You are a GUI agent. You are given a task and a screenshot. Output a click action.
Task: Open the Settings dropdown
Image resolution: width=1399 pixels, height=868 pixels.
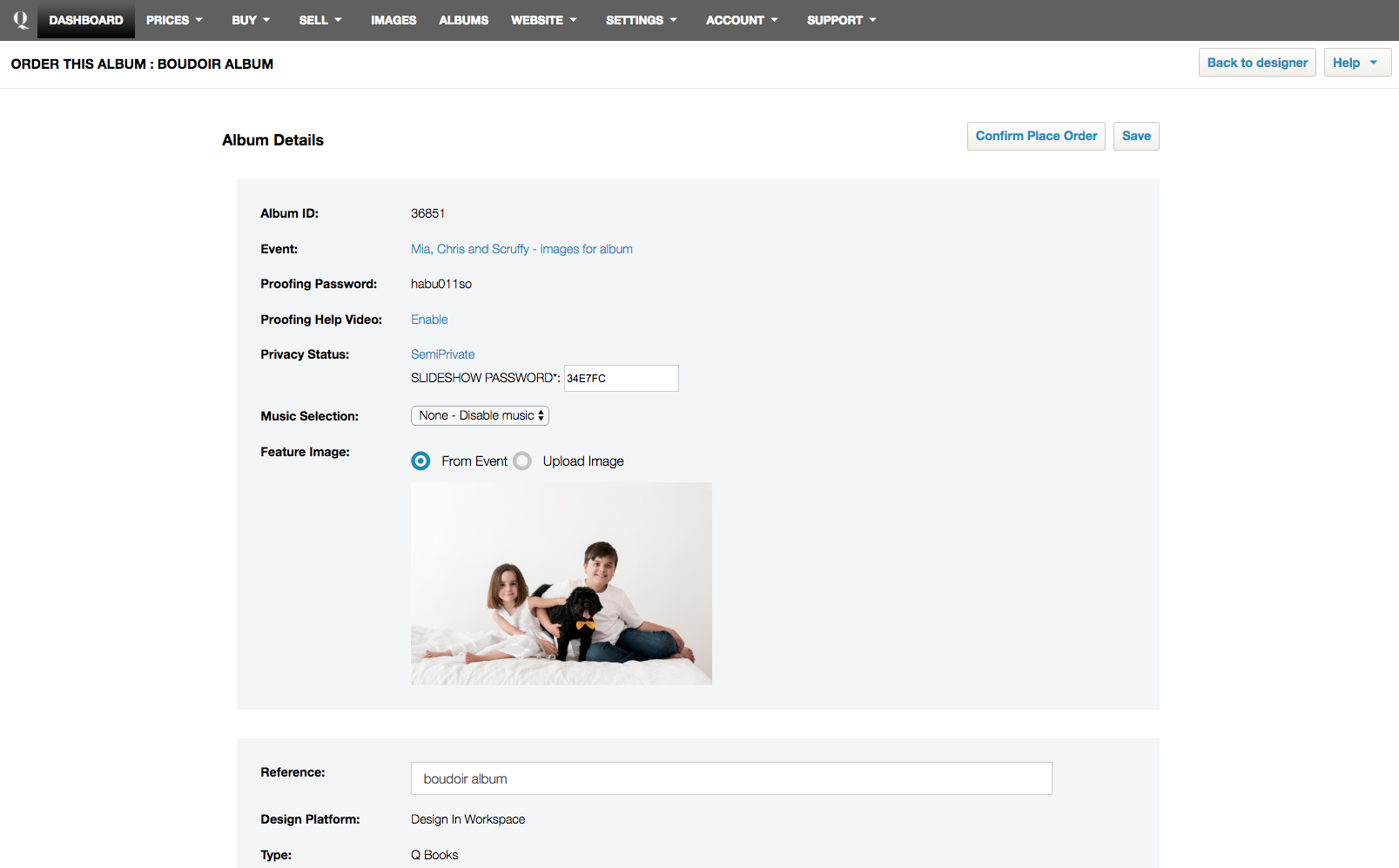click(x=641, y=20)
